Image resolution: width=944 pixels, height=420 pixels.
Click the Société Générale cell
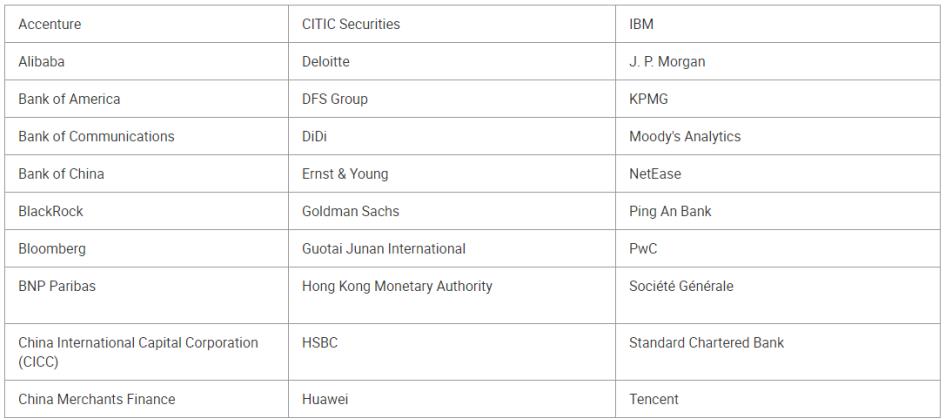(681, 287)
